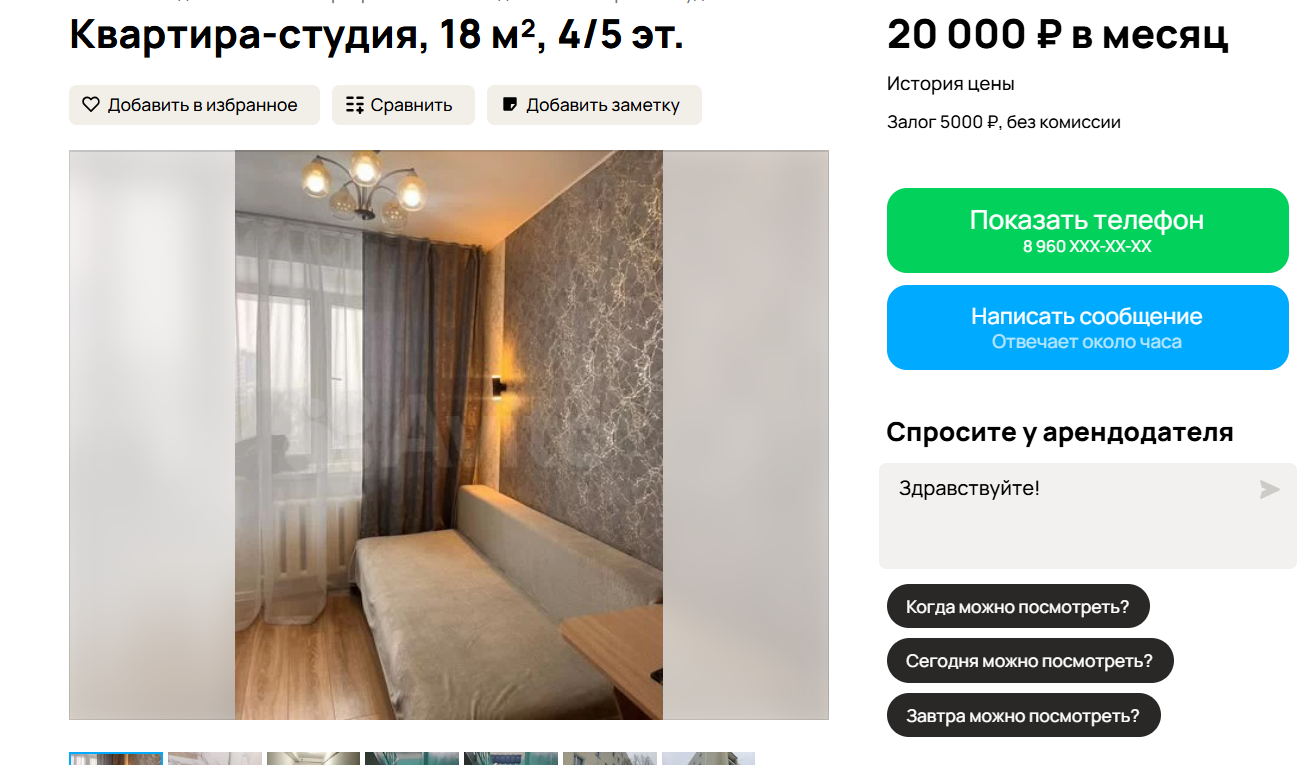The image size is (1316, 765).
Task: Select Завтра можно посмотреть? suggestion
Action: [1023, 715]
